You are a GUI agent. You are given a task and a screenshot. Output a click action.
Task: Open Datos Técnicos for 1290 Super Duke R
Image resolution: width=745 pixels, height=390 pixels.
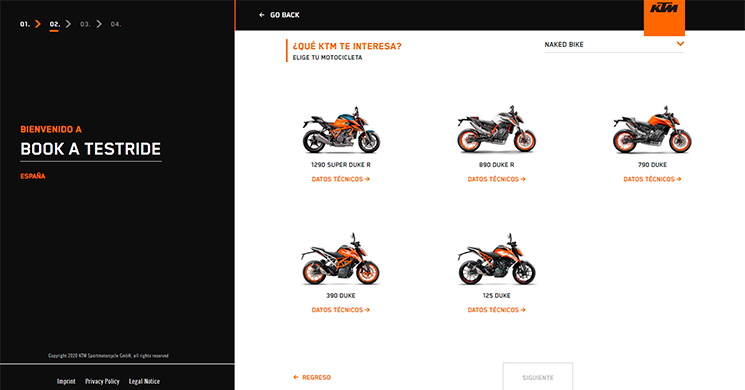tap(341, 180)
